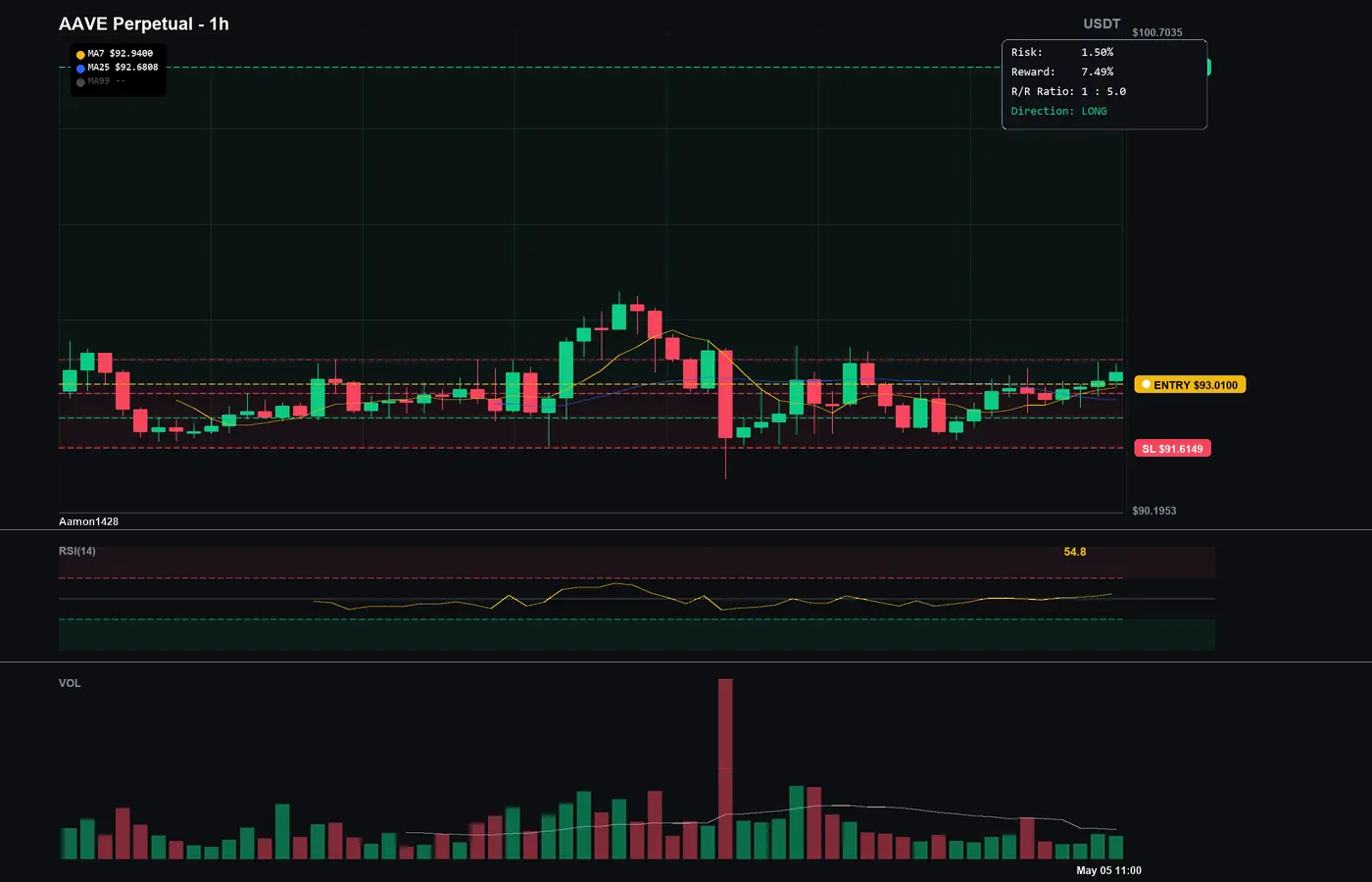
Task: Click the May 05 11:00 time label
Action: [1108, 870]
